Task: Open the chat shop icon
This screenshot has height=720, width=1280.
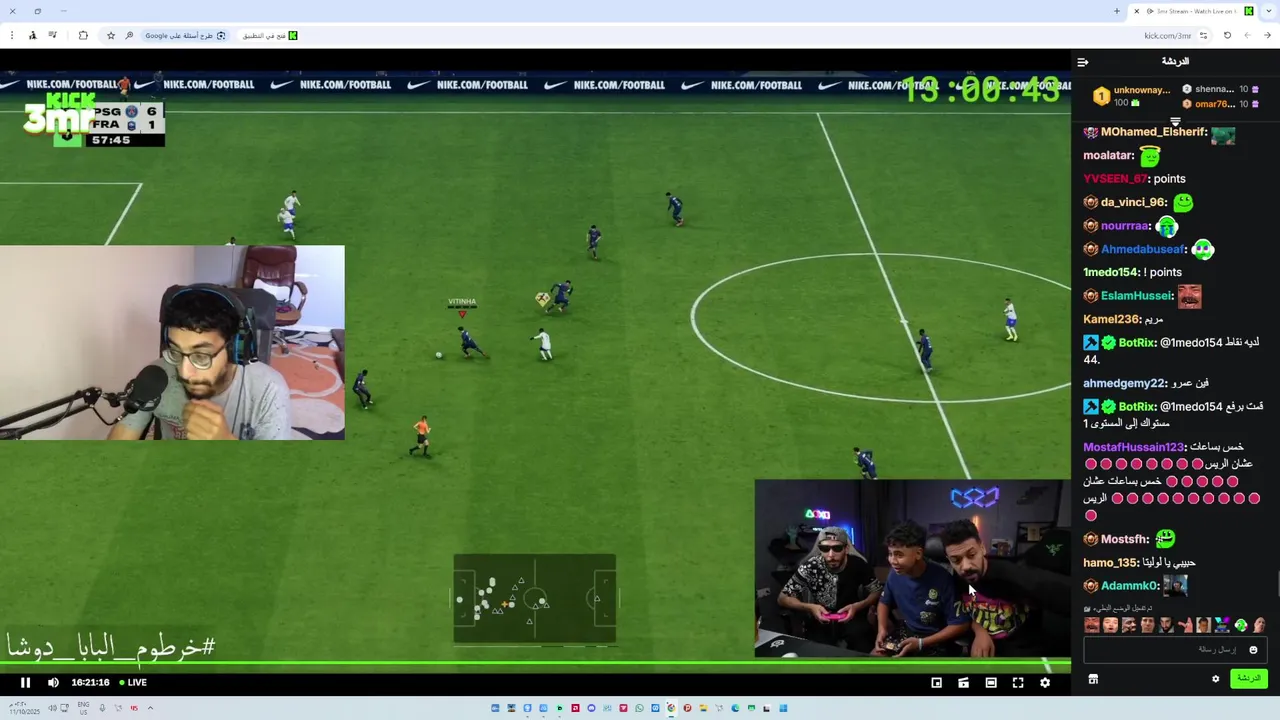Action: (1093, 679)
